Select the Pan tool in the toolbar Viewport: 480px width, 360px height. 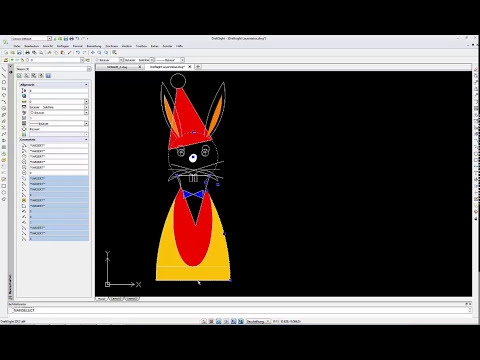tap(93, 53)
